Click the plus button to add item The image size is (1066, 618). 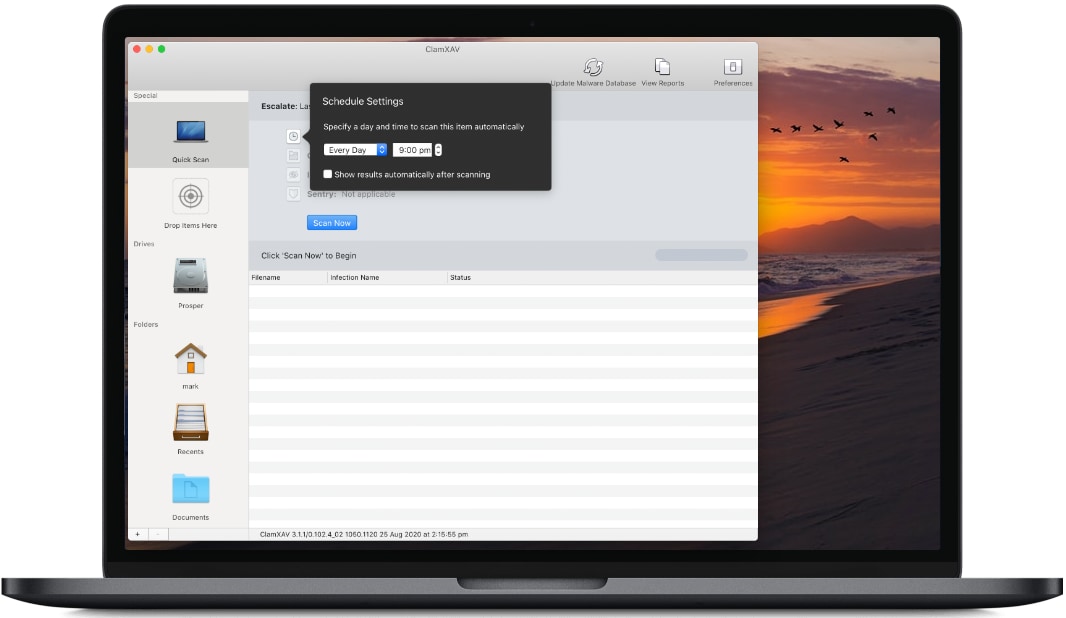(138, 534)
